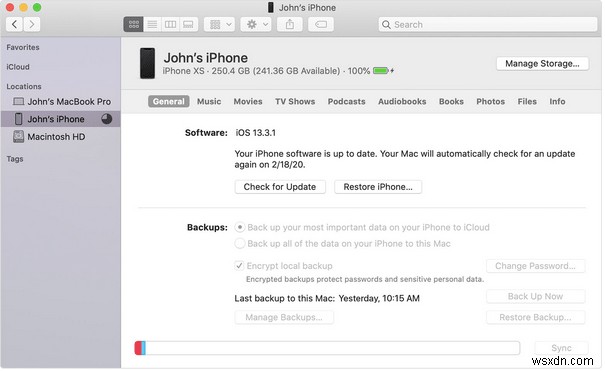605x371 pixels.
Task: Open the gear action menu
Action: point(256,24)
